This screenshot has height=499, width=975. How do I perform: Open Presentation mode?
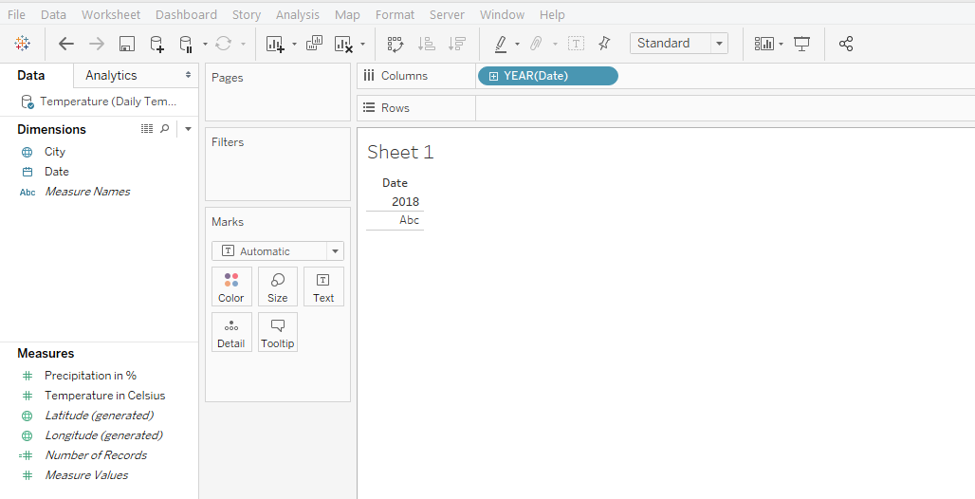pos(802,44)
